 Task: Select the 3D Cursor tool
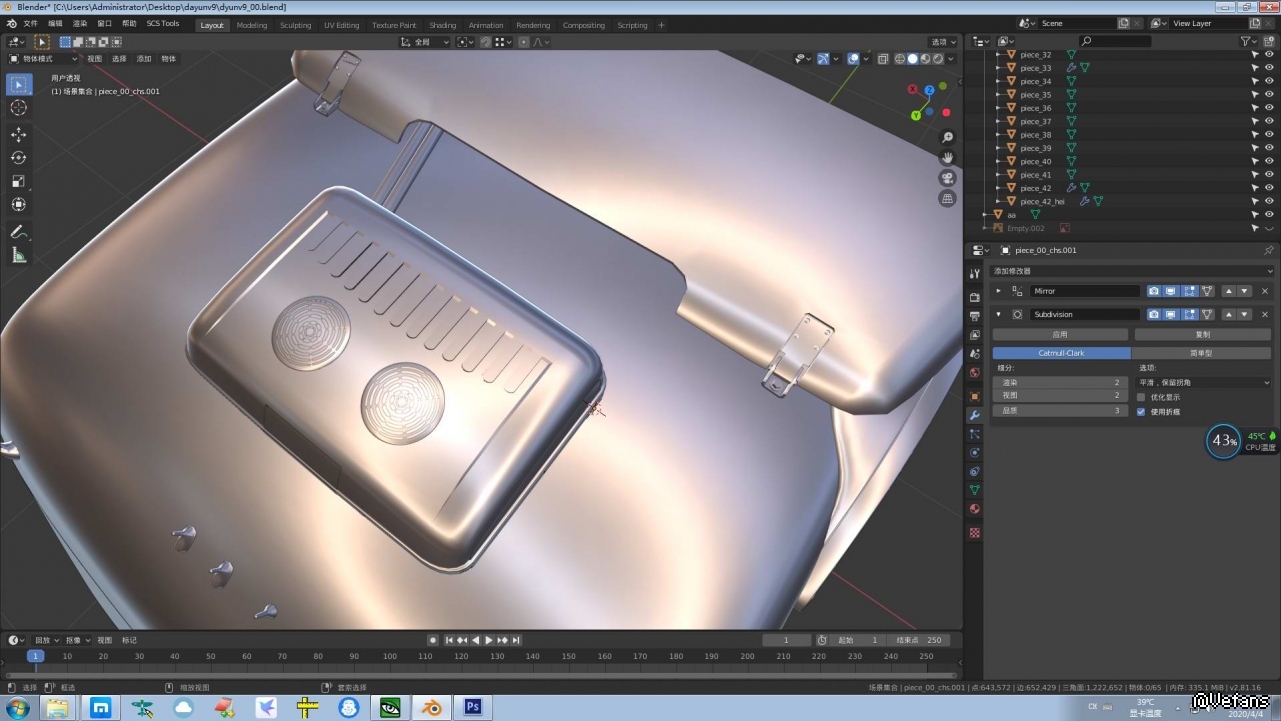(18, 108)
